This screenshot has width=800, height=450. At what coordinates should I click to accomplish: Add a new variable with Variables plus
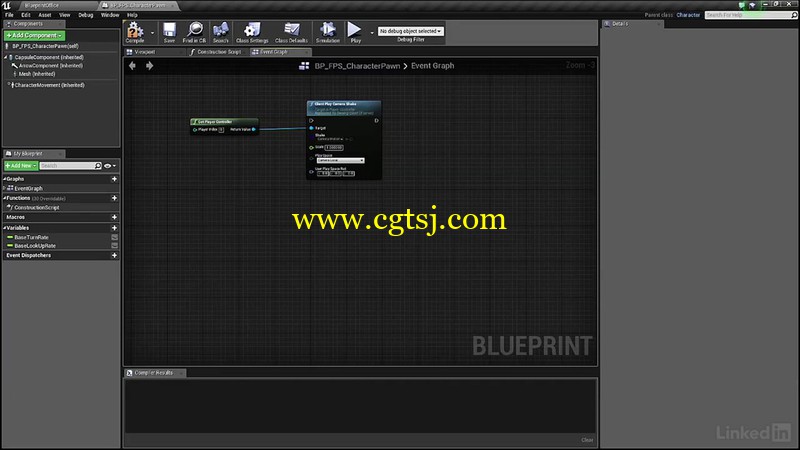point(114,228)
